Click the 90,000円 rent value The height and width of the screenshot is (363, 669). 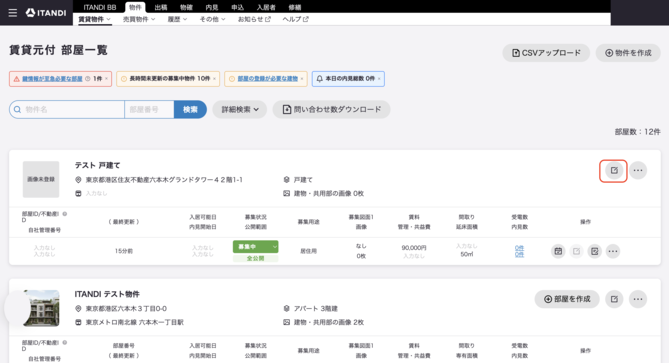tap(414, 247)
